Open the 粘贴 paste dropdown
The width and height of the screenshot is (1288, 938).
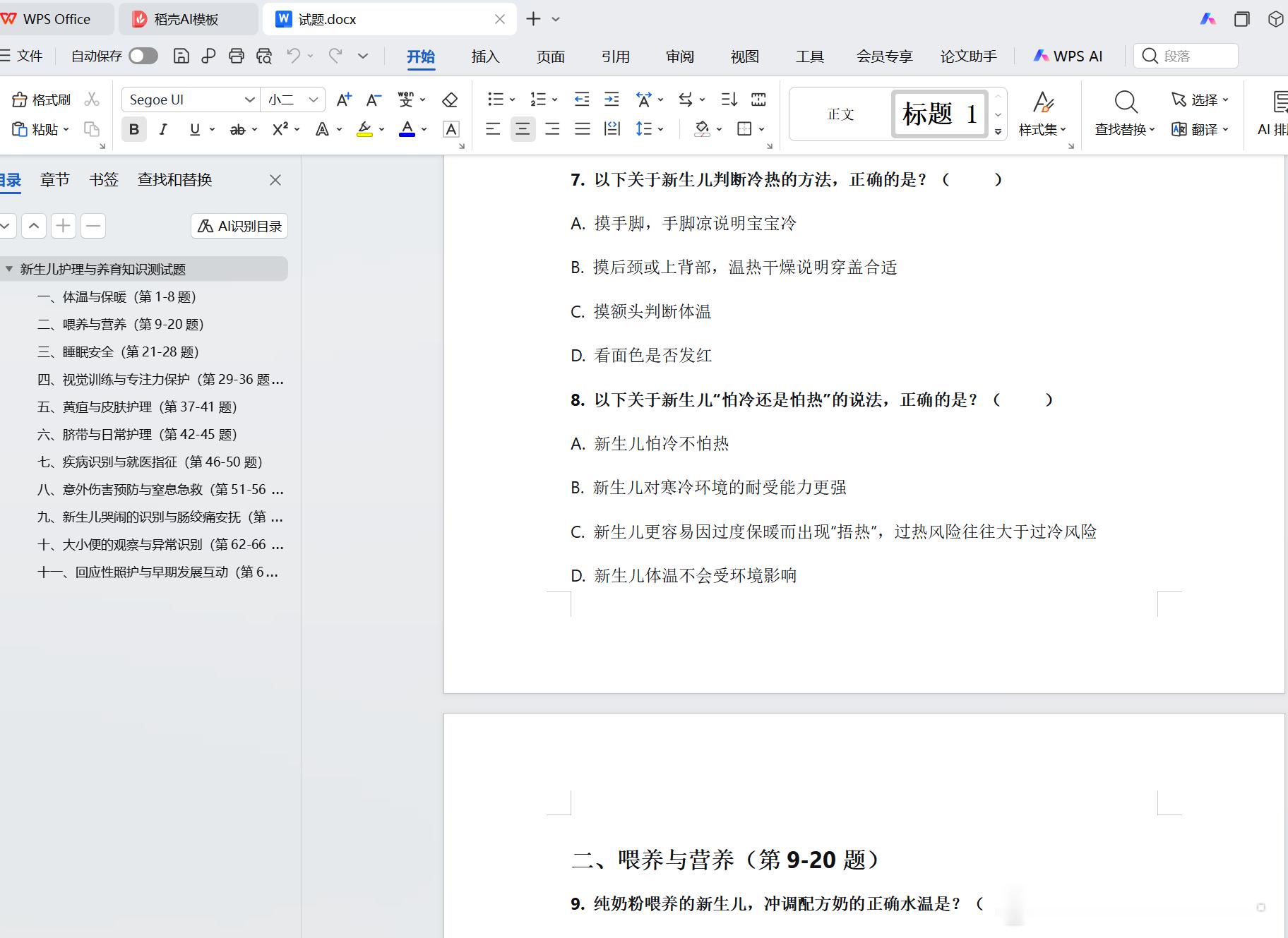[x=66, y=129]
